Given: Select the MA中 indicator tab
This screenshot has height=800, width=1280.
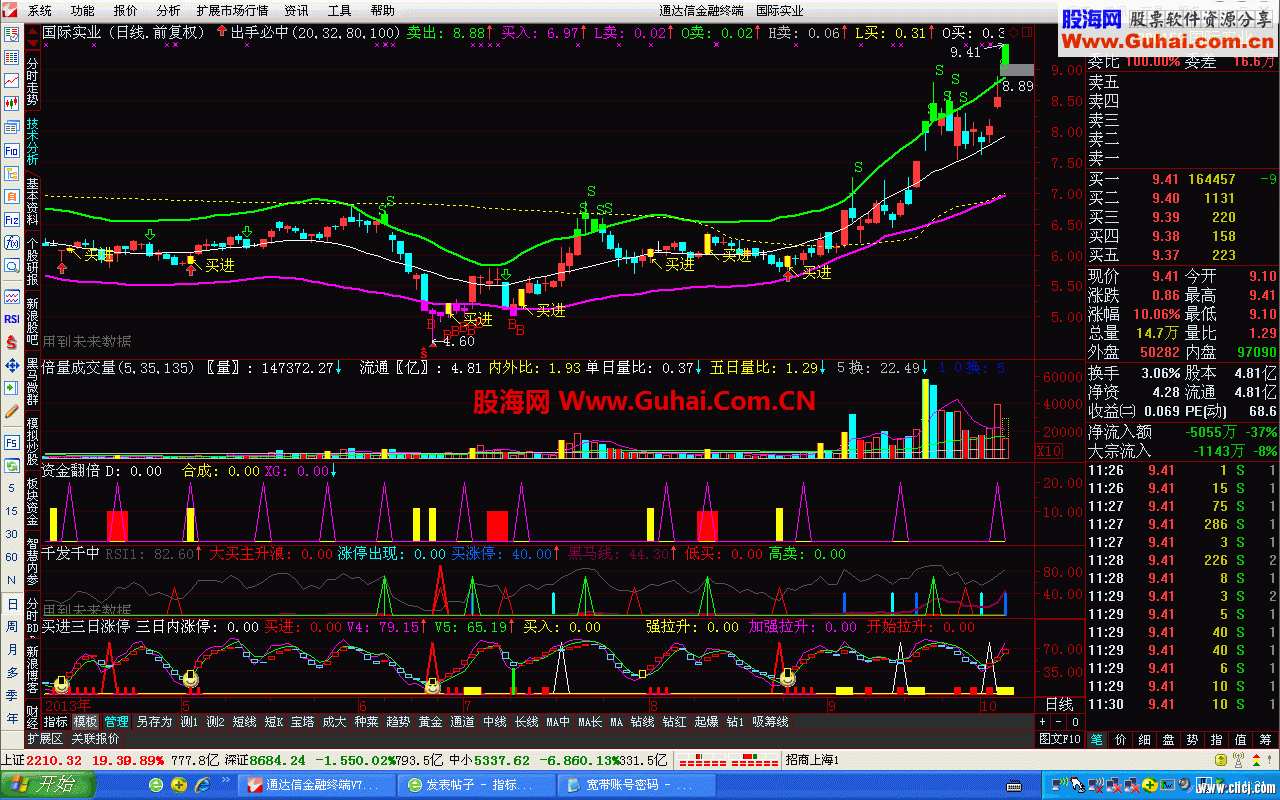Looking at the screenshot, I should tap(558, 722).
